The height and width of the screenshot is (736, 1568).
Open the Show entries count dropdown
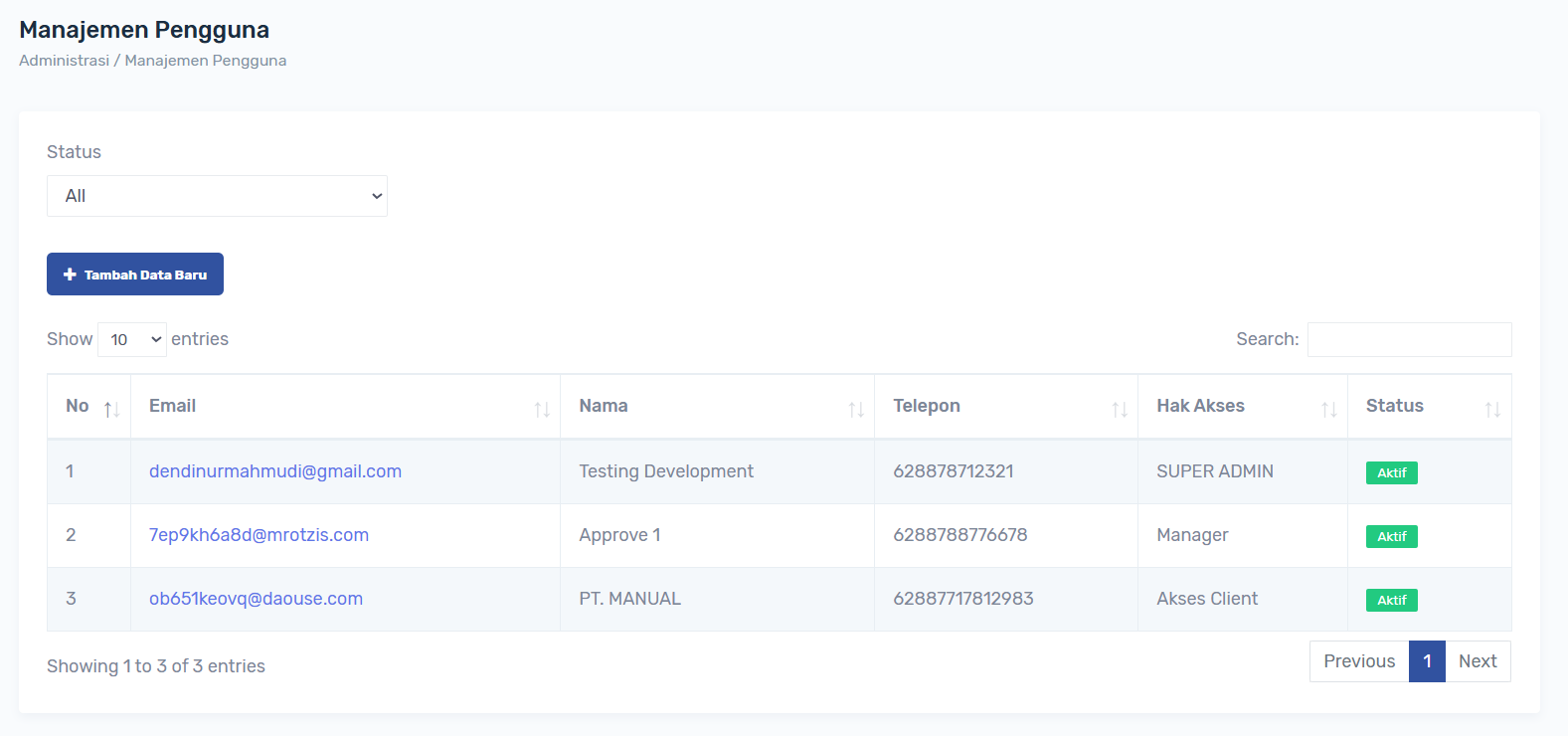click(x=132, y=340)
